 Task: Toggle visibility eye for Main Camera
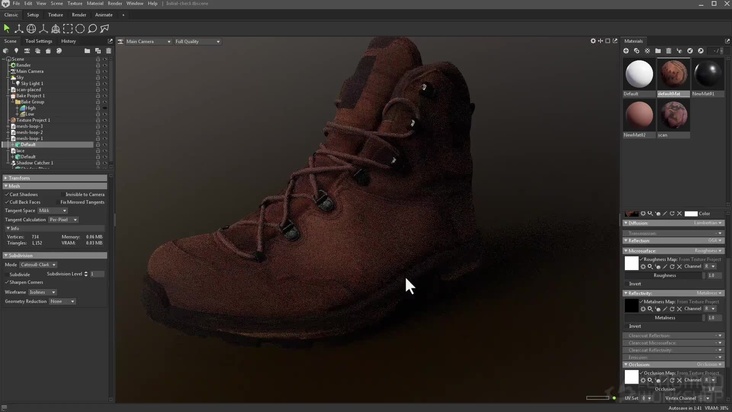tap(105, 71)
